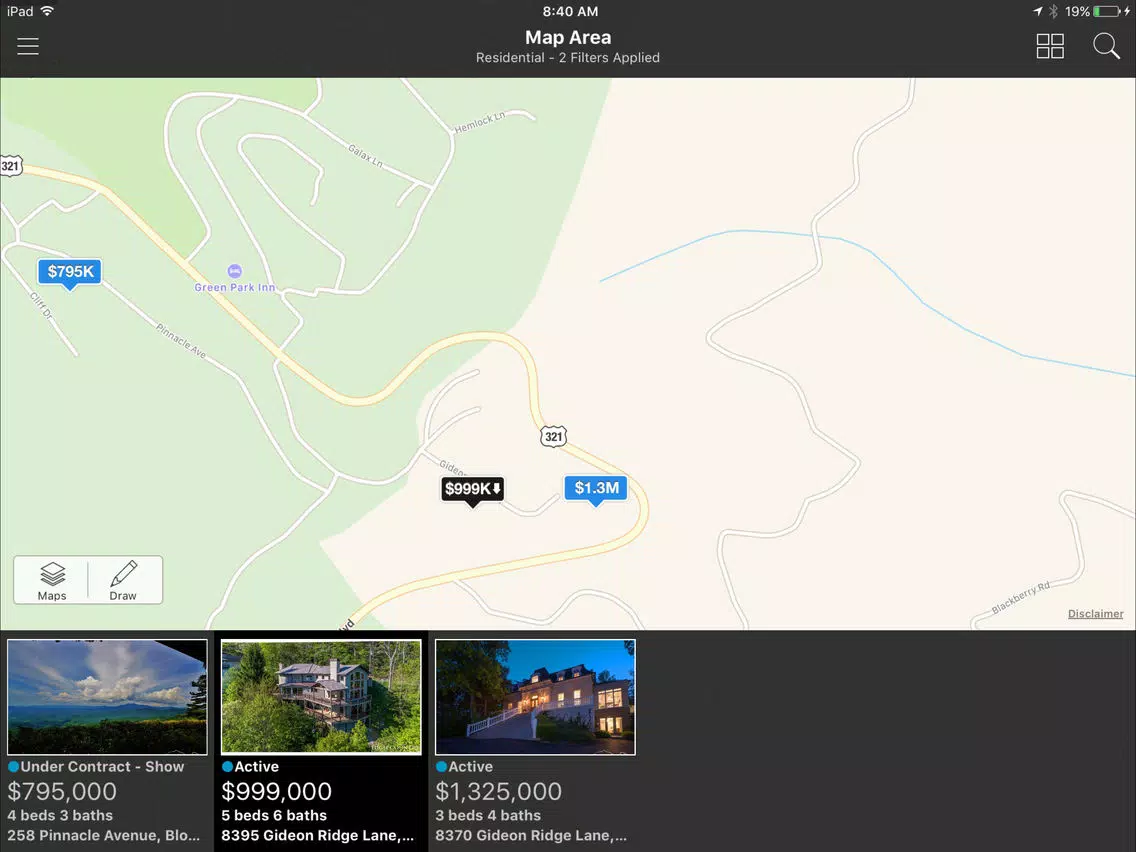Select the $795K map price marker
The image size is (1136, 852).
(70, 274)
